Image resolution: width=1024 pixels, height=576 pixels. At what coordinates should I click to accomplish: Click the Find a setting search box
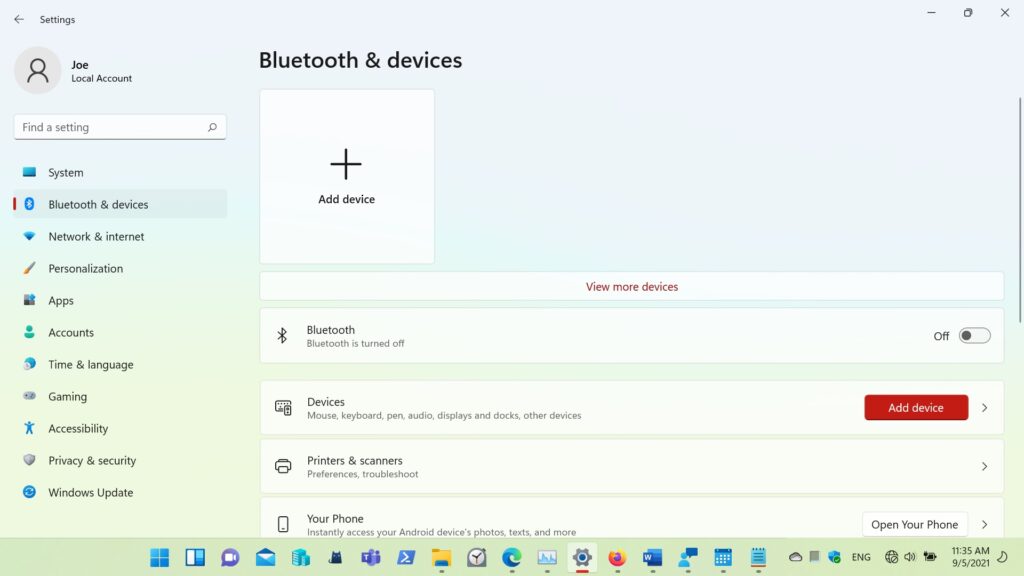click(x=110, y=128)
